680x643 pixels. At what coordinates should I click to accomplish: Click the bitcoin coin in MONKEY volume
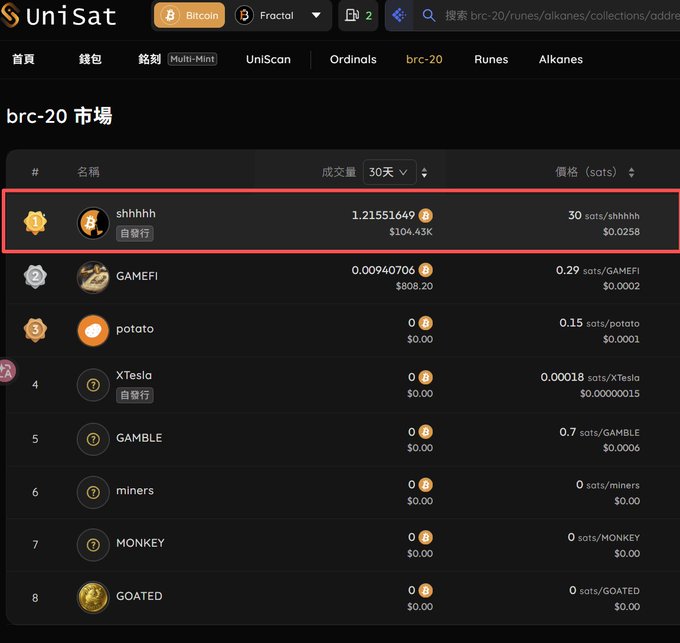pos(425,538)
